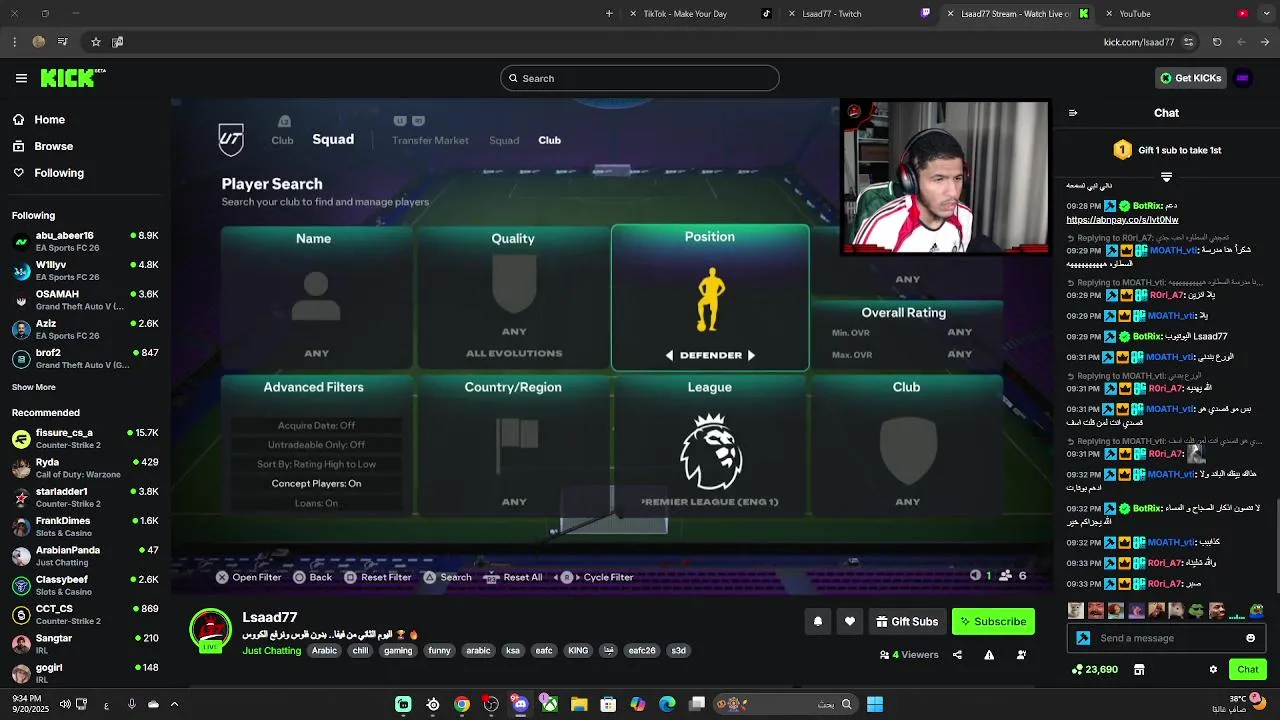Click the Kick logo
The height and width of the screenshot is (720, 1280).
coord(72,78)
